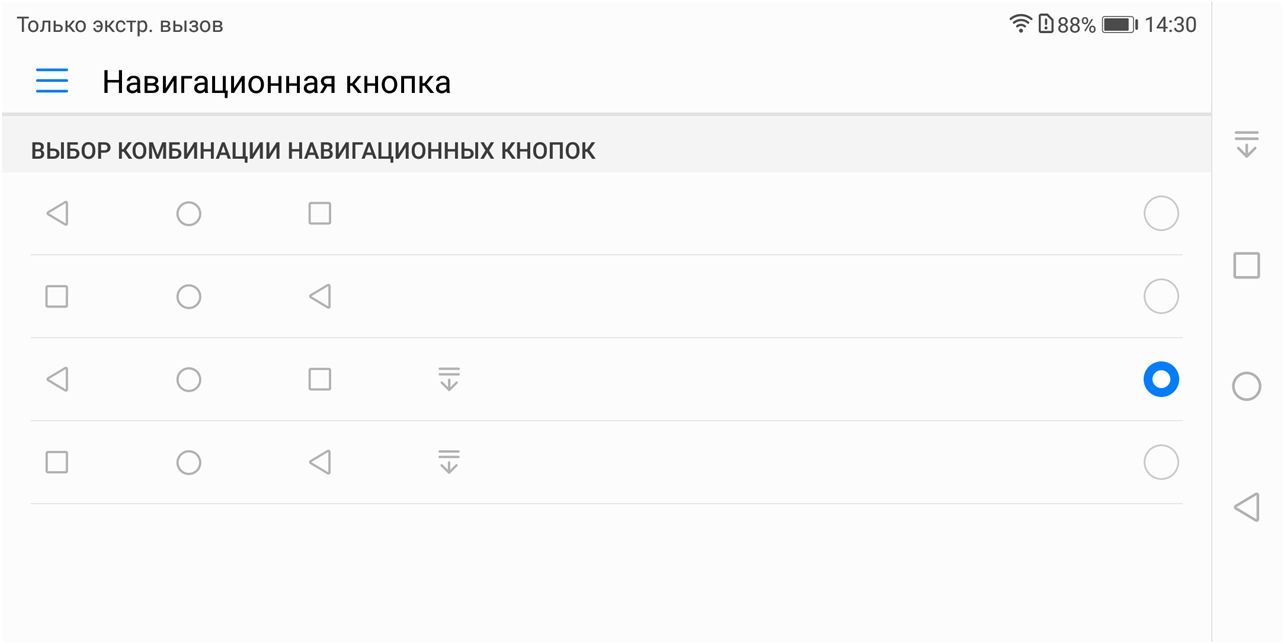Tap the back triangle on the right navigation bar
Viewport: 1284px width, 644px height.
point(1247,506)
